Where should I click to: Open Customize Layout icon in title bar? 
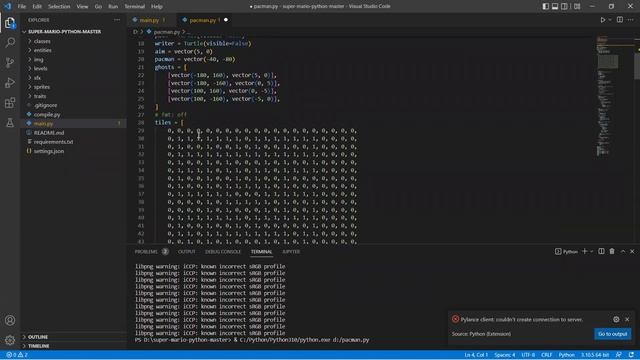[x=577, y=7]
